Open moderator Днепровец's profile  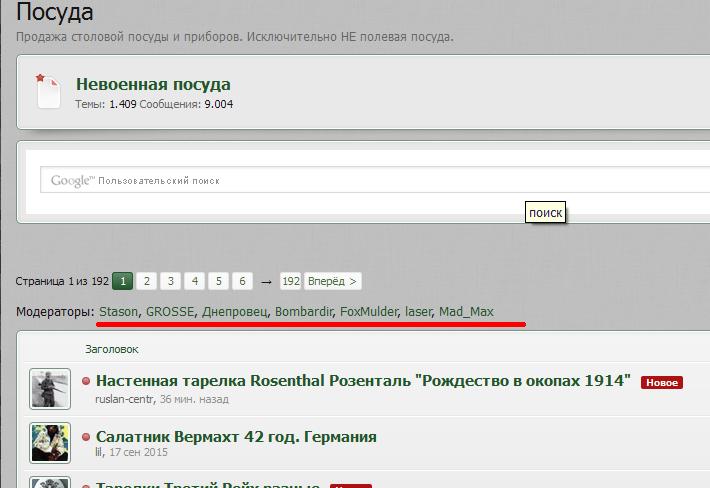235,312
